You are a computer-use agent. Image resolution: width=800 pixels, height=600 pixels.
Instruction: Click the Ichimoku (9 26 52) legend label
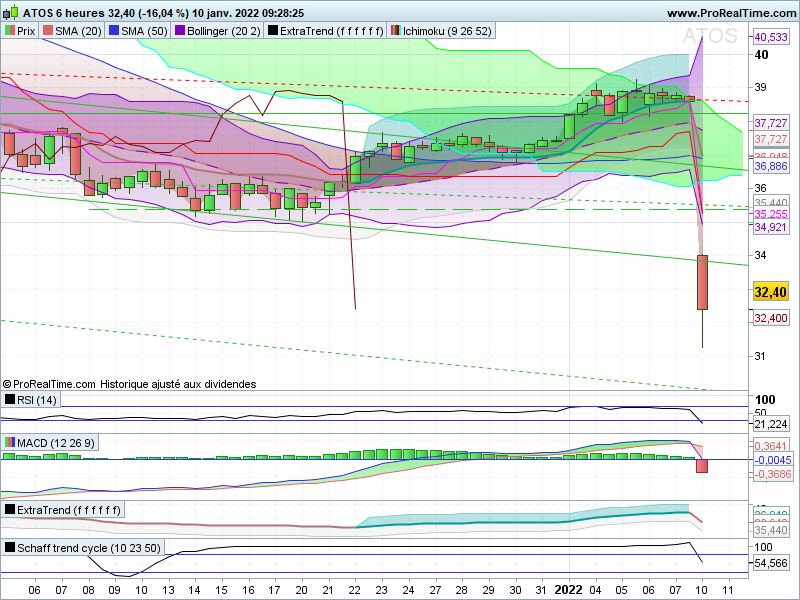[x=447, y=31]
